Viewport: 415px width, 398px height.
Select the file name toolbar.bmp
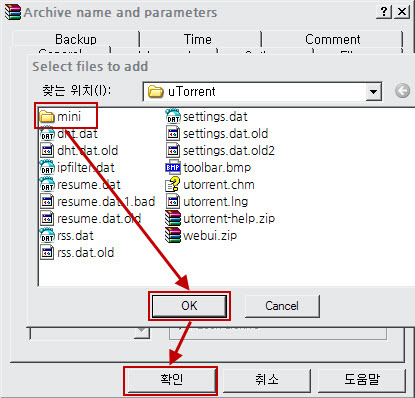[x=217, y=168]
